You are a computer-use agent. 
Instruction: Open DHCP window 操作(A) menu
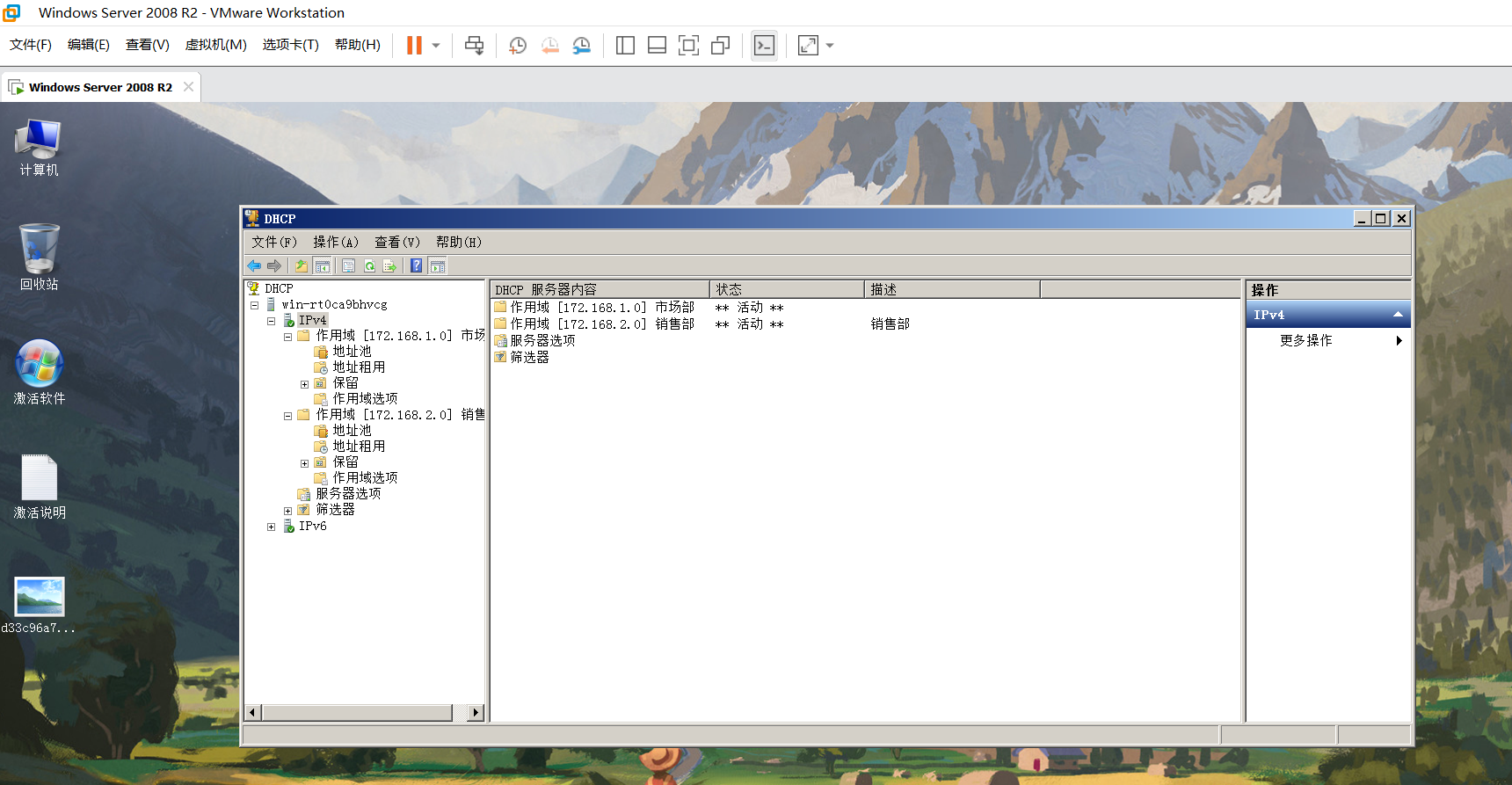click(x=336, y=242)
